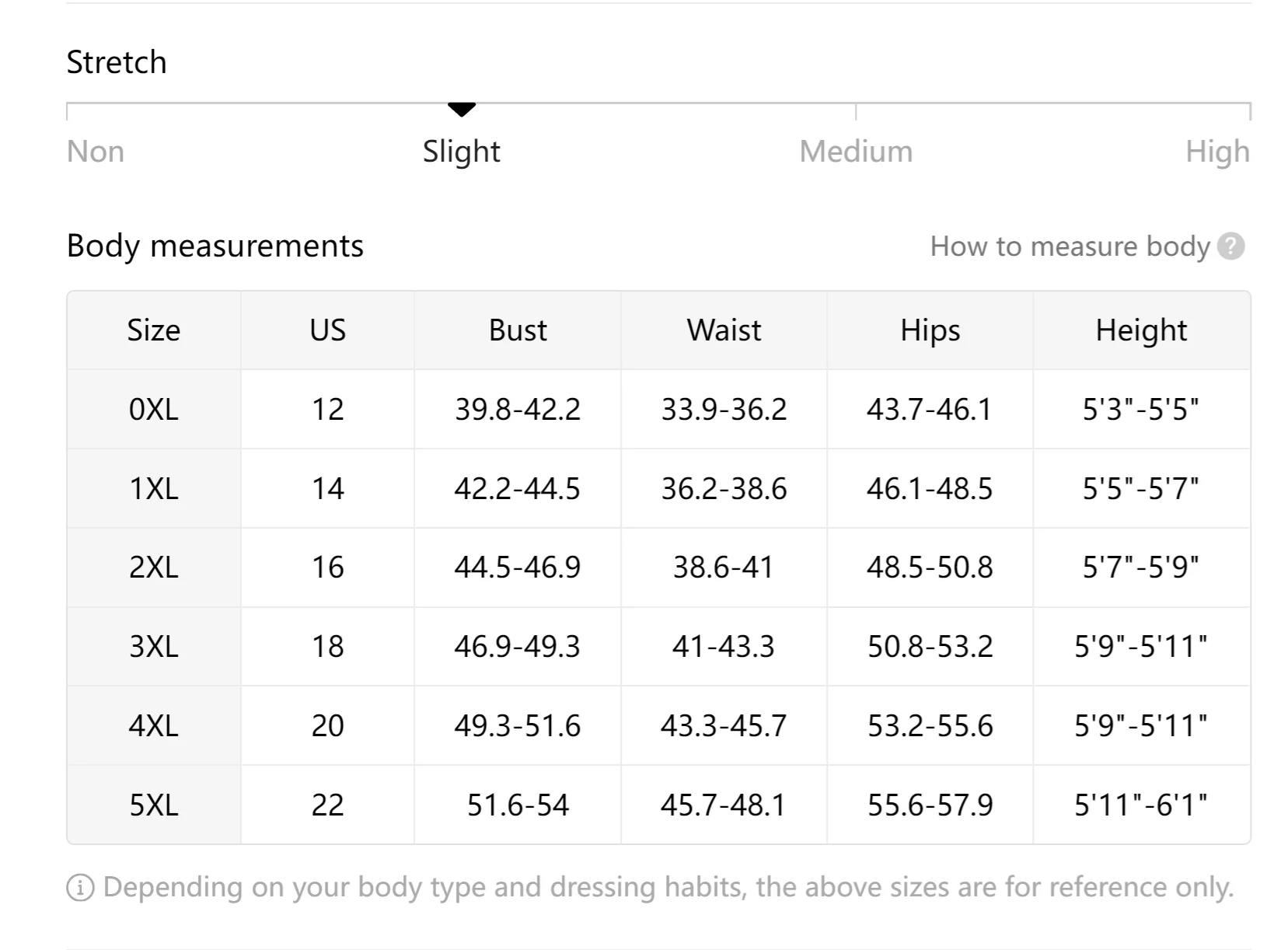Viewport: 1288px width, 950px height.
Task: Click the 3XL bust value 46.9-49.3
Action: click(x=518, y=647)
